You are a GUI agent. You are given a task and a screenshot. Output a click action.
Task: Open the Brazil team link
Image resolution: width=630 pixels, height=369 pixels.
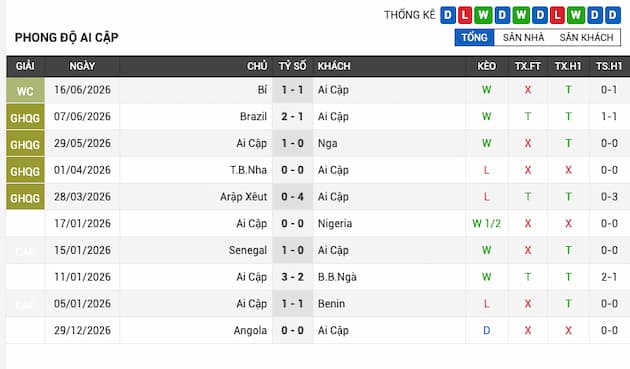pyautogui.click(x=253, y=117)
